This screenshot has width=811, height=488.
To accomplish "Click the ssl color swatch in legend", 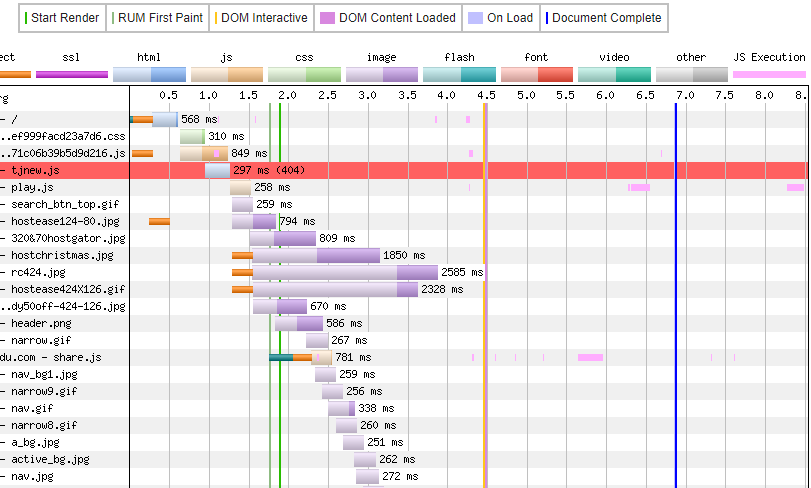I will coord(71,74).
